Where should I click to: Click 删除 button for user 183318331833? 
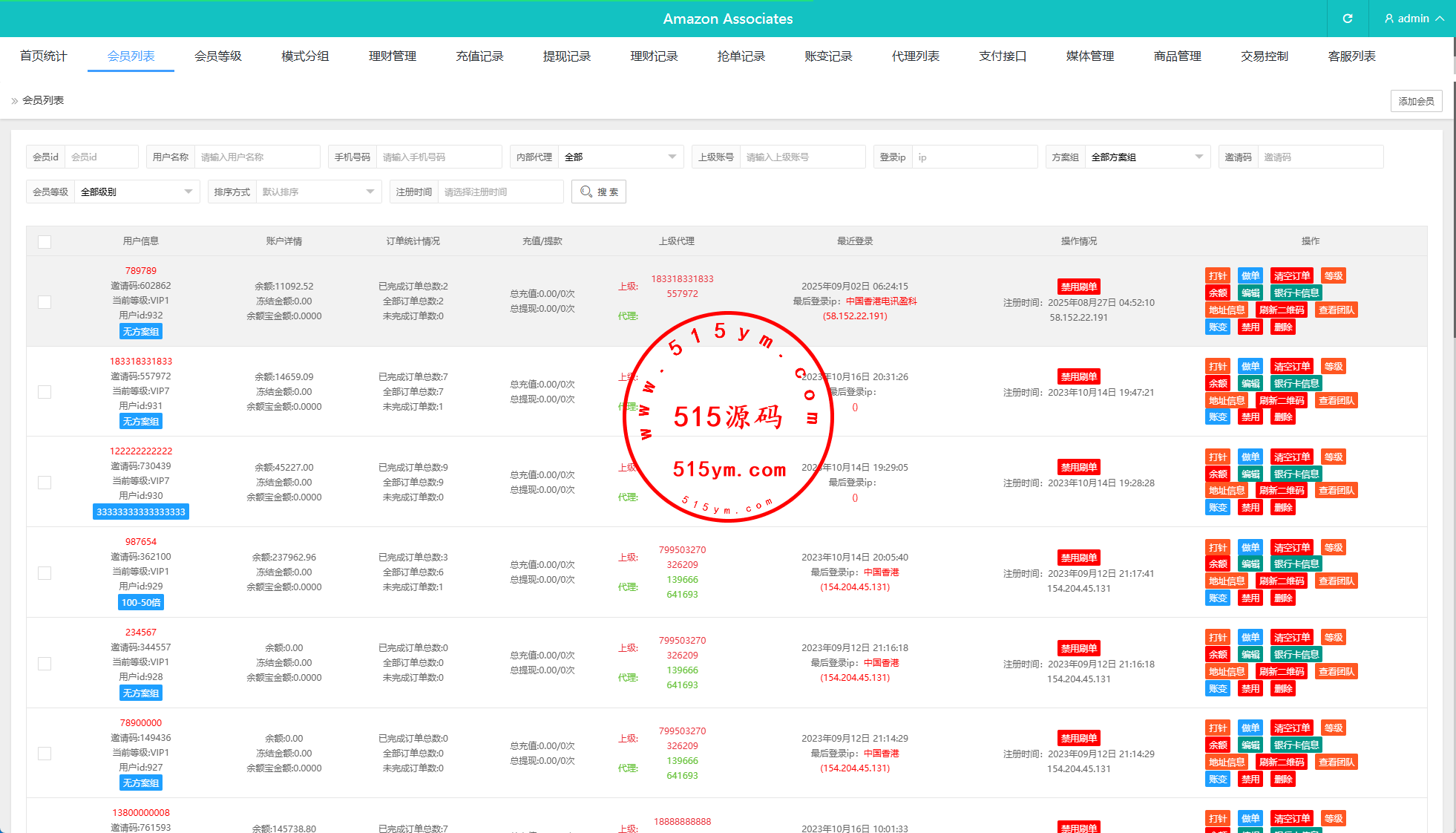(1283, 417)
